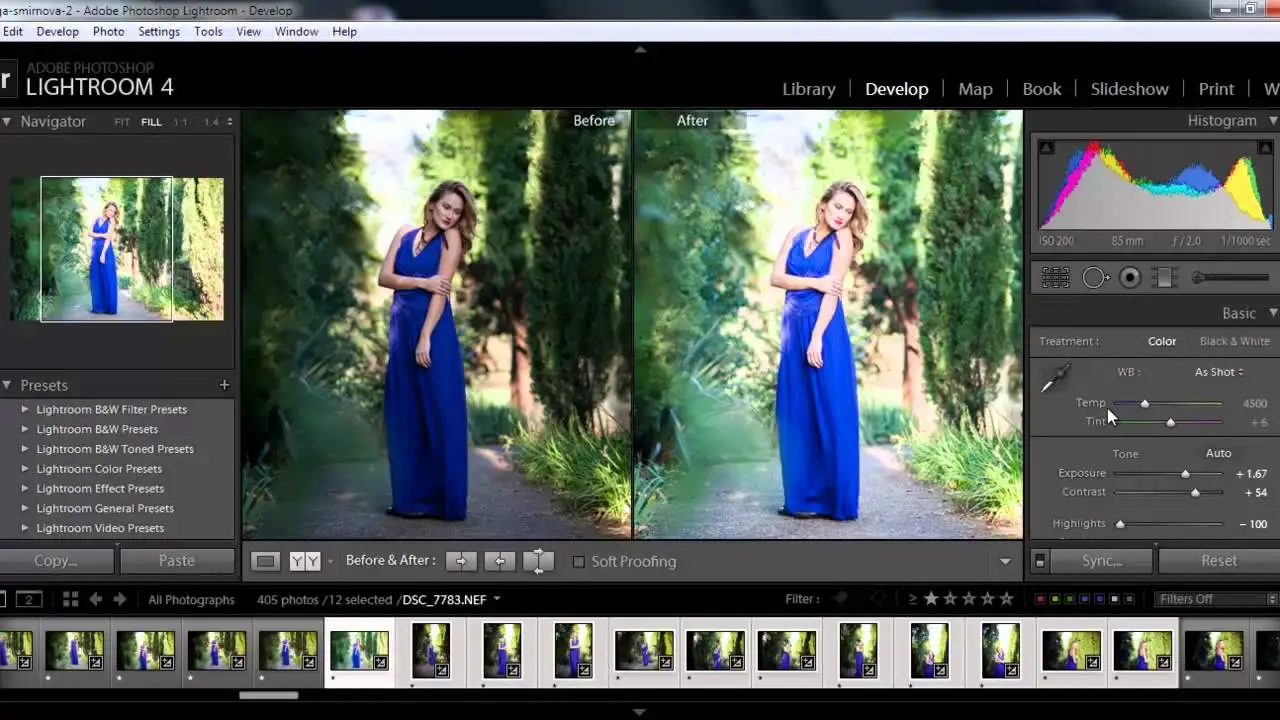Apply Auto tone adjustment

pyautogui.click(x=1218, y=453)
